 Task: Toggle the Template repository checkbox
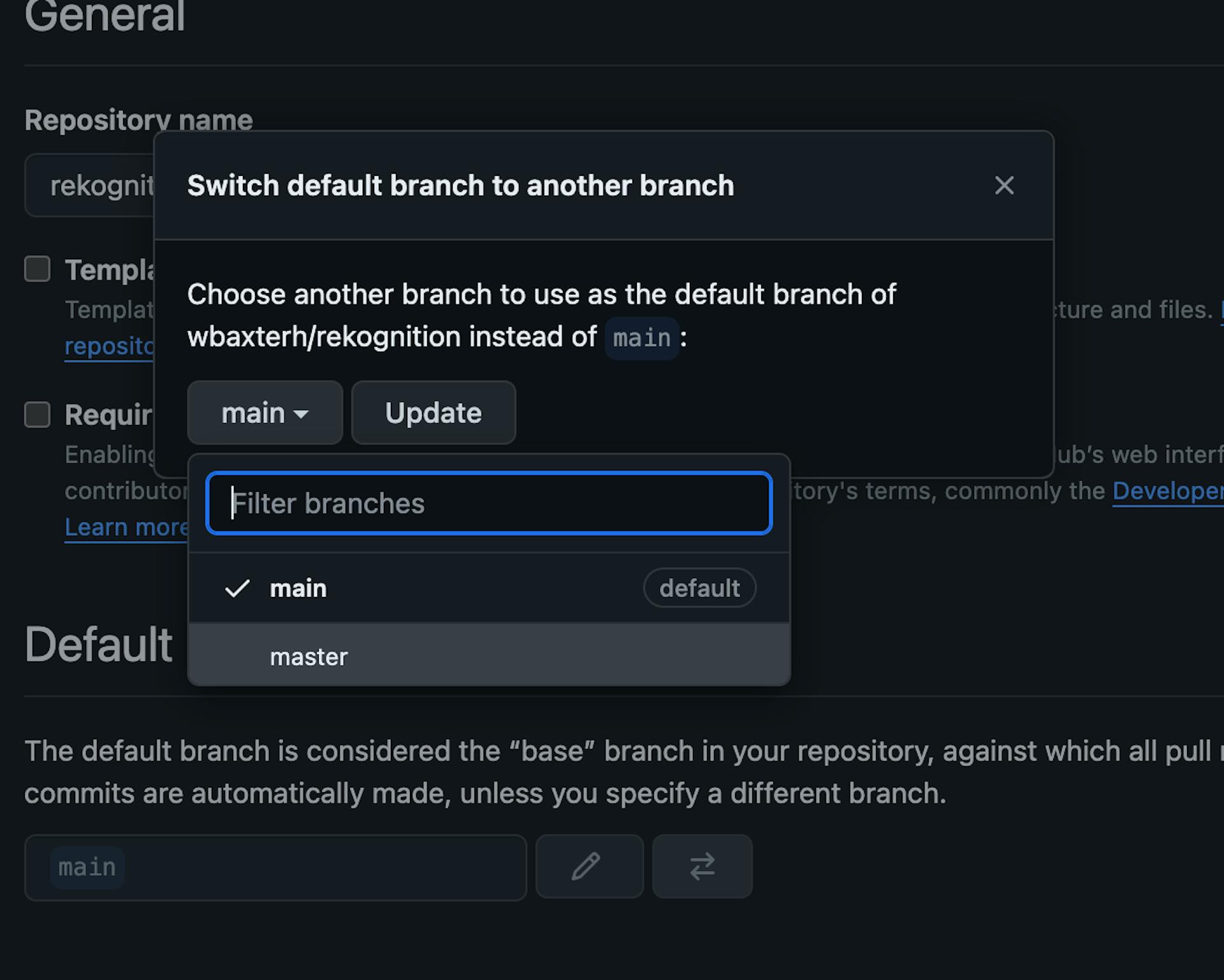pos(37,269)
